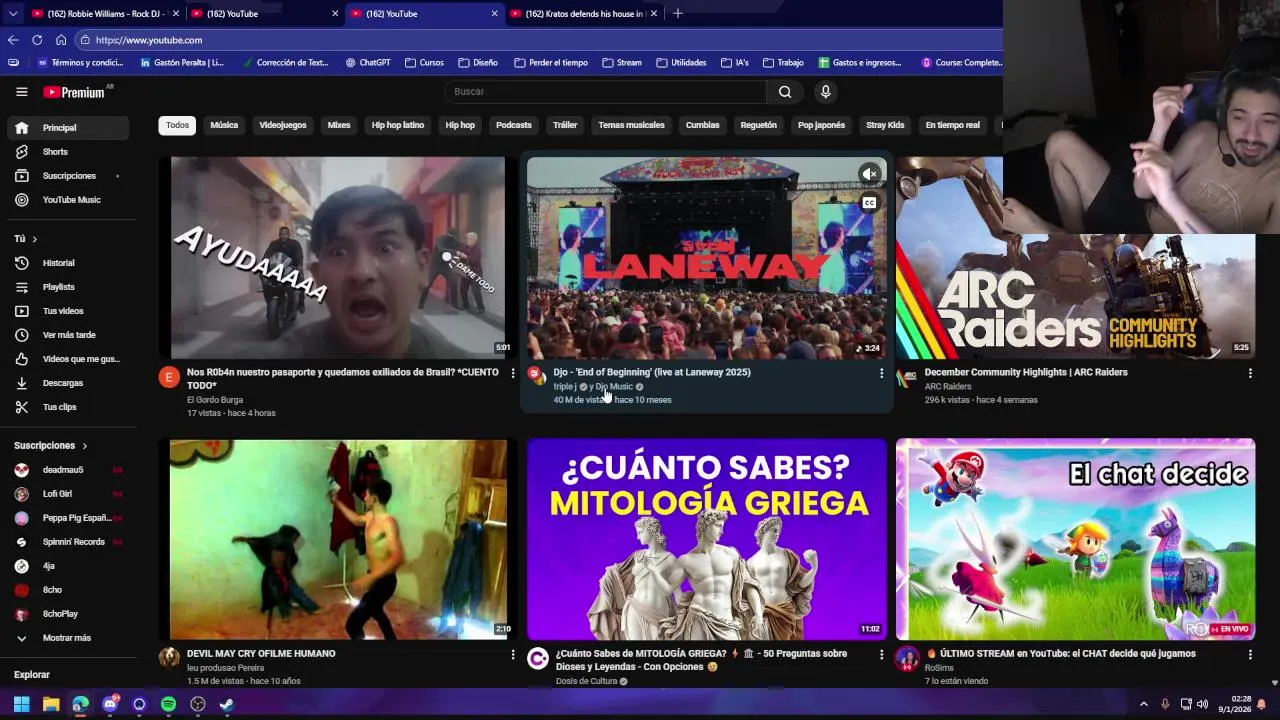Open the browser tab list dropdown
1280x720 pixels.
coord(12,14)
